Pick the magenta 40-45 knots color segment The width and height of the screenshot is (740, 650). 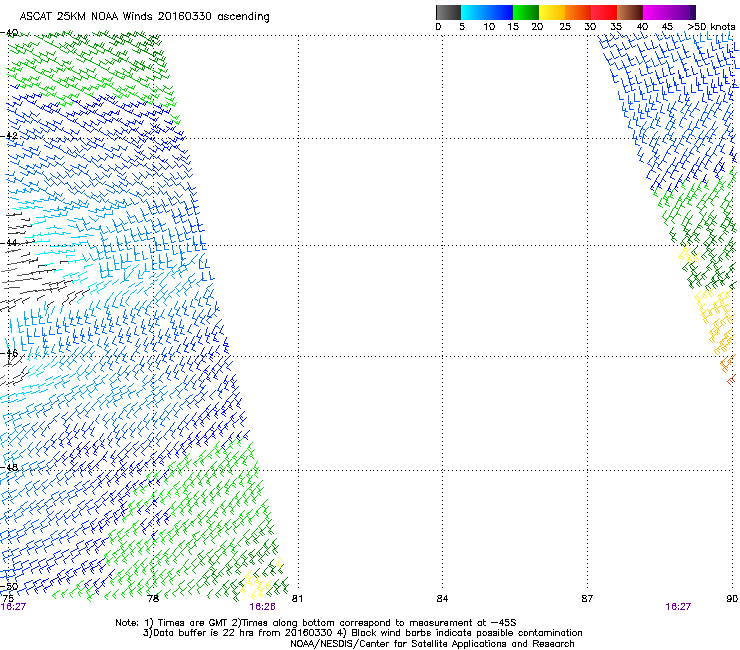tap(656, 12)
